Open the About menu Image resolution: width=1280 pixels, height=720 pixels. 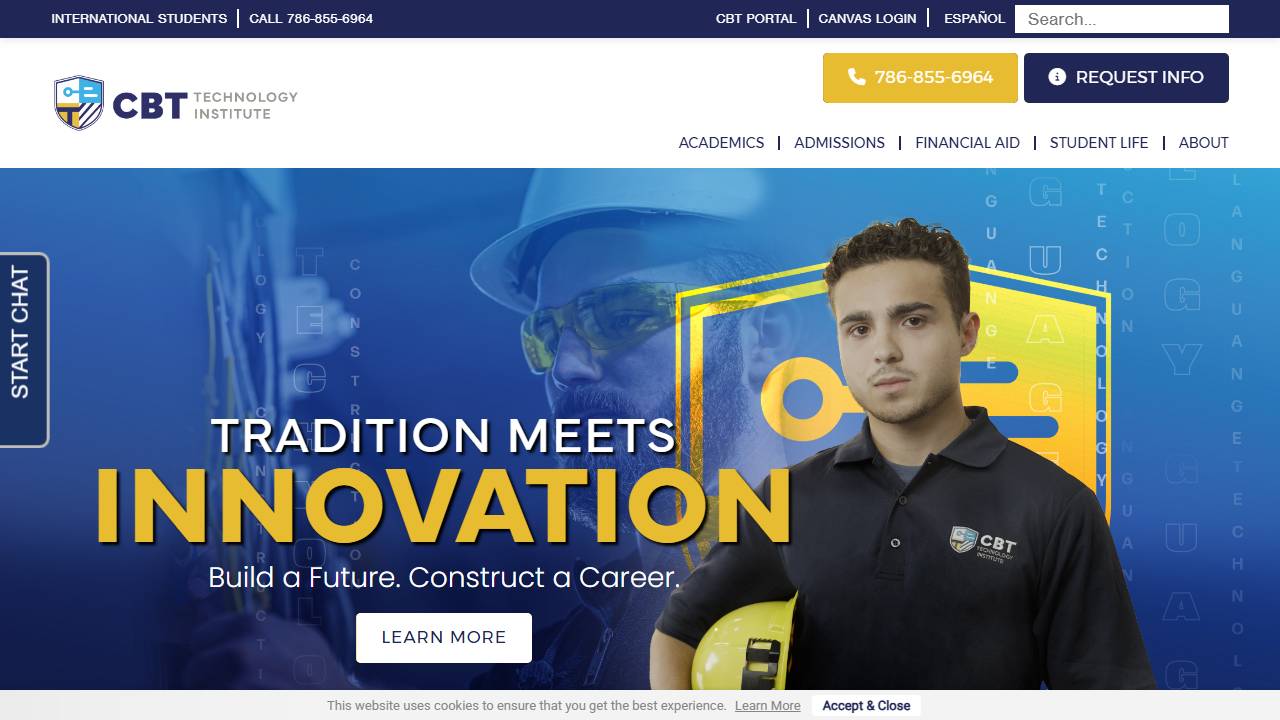pyautogui.click(x=1203, y=143)
